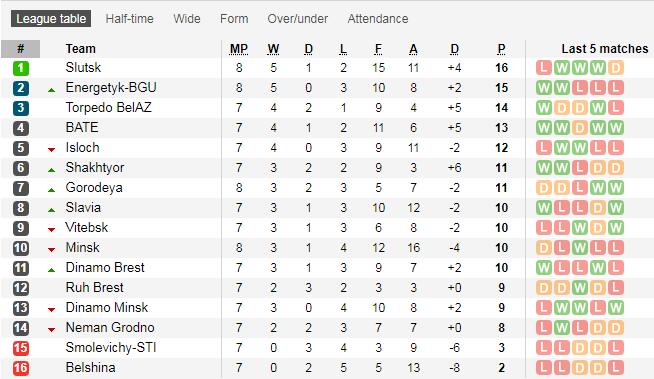Click the first L badge in Slutsk's last matches
The height and width of the screenshot is (379, 654).
click(x=544, y=68)
